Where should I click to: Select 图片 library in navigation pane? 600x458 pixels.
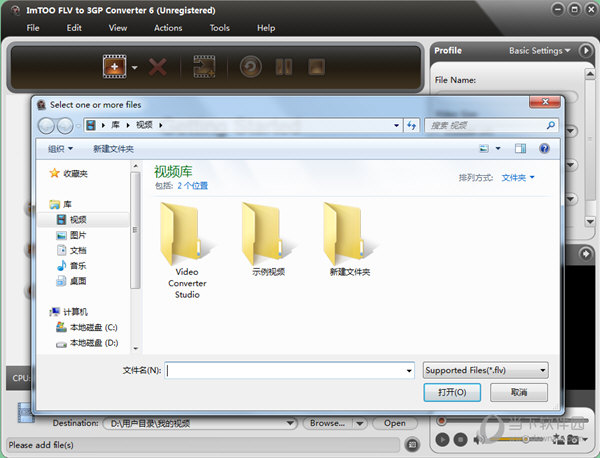click(72, 235)
